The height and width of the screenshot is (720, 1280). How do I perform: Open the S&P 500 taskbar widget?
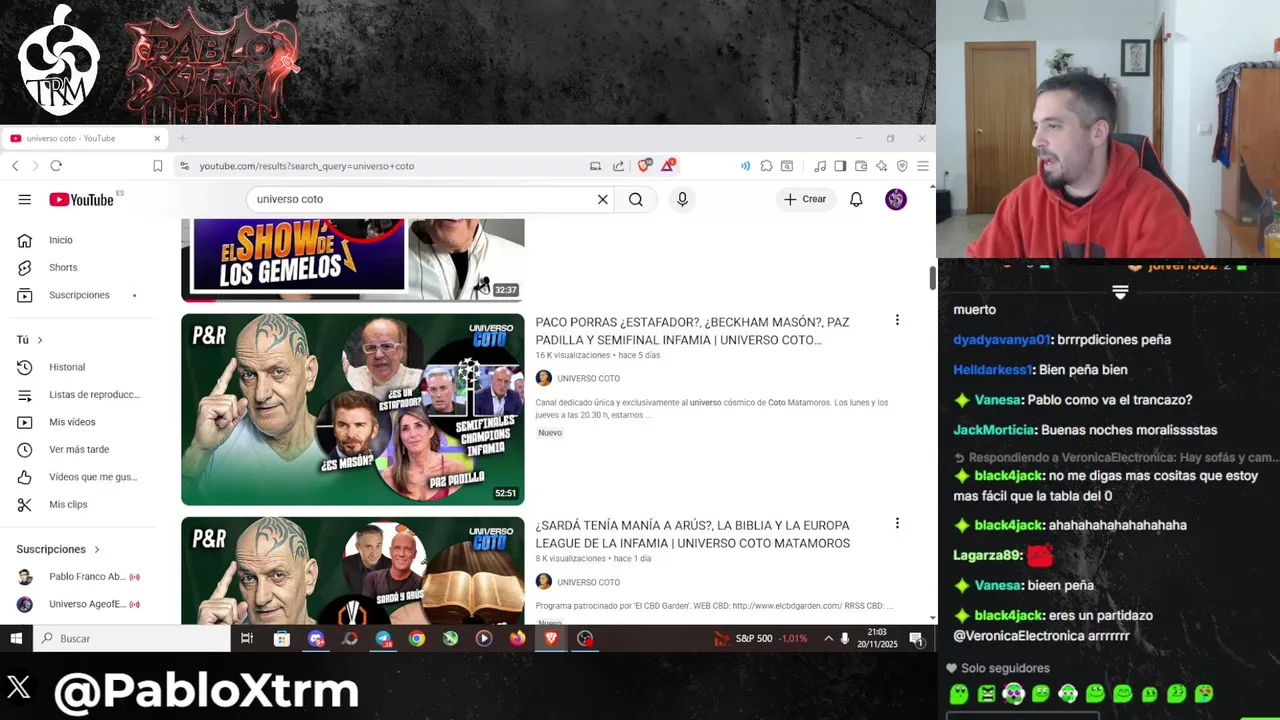coord(760,638)
